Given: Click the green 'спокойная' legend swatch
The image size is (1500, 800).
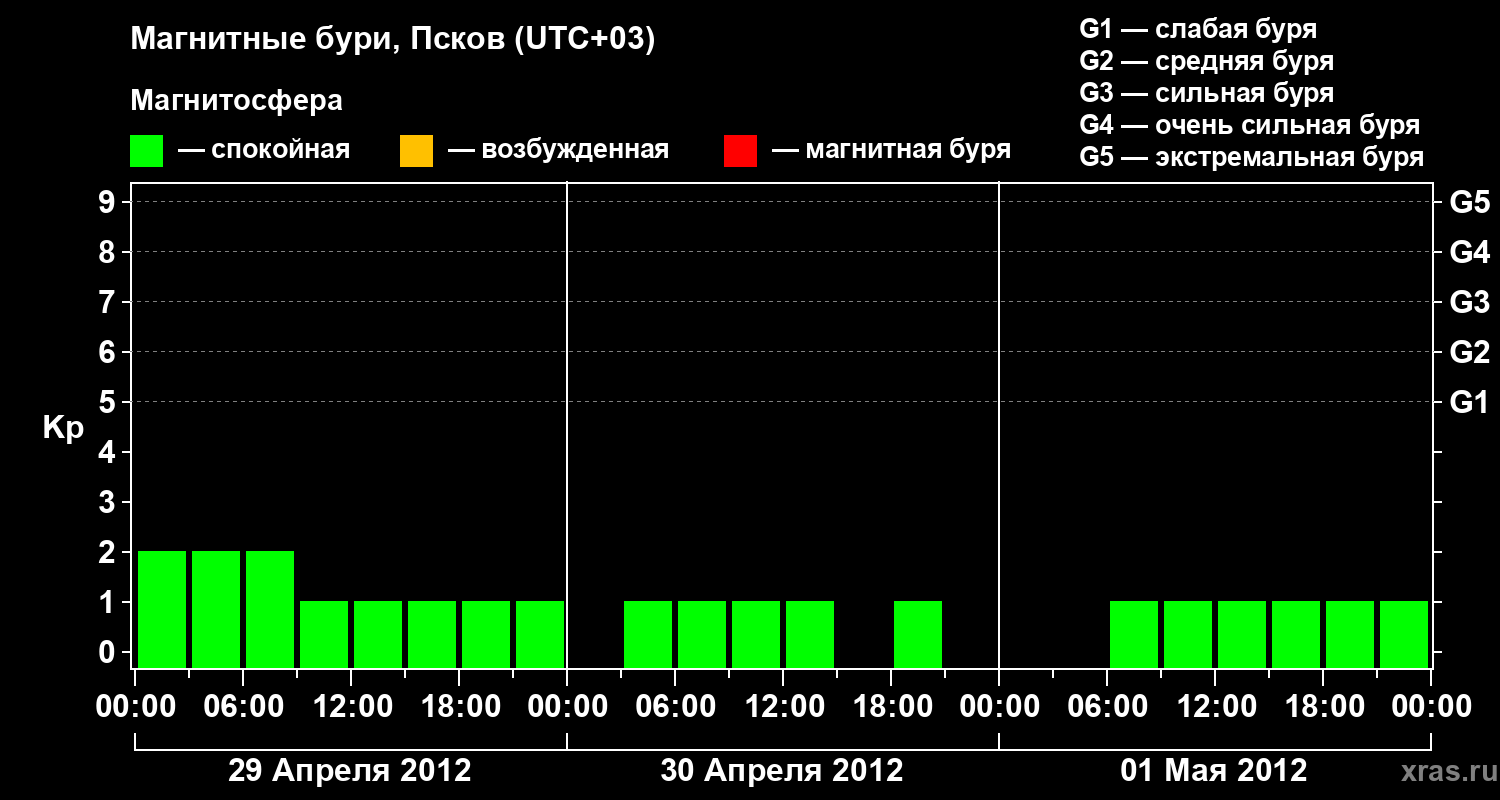Looking at the screenshot, I should pos(147,151).
